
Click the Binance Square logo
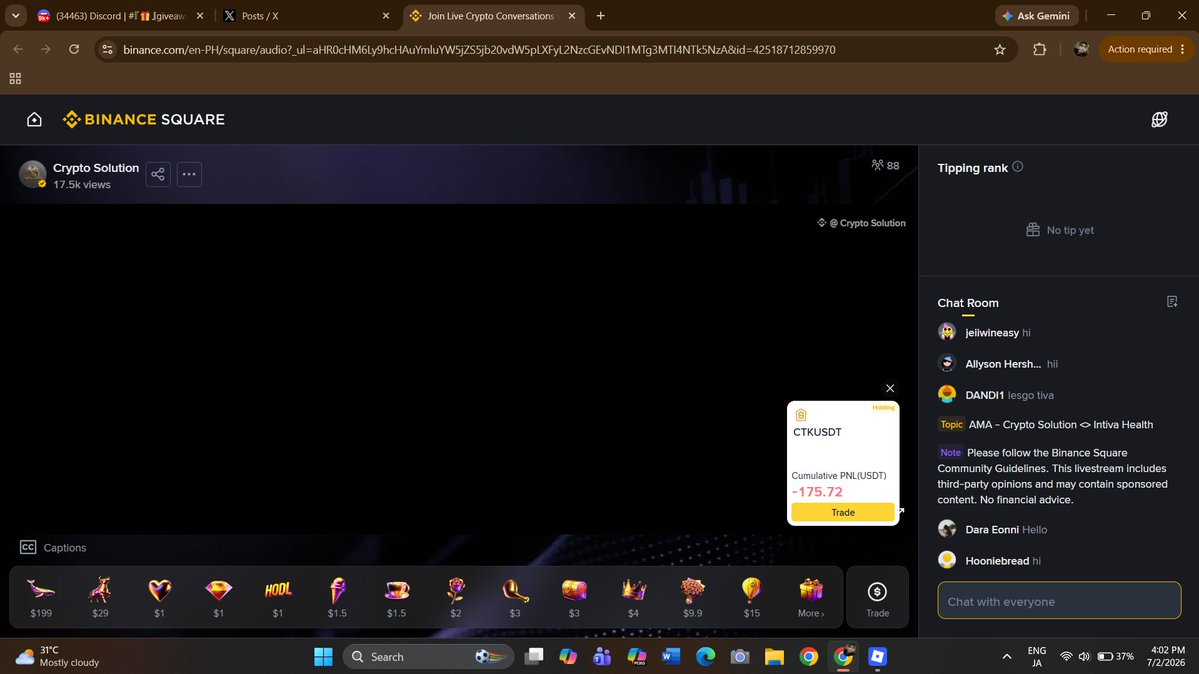click(x=144, y=119)
